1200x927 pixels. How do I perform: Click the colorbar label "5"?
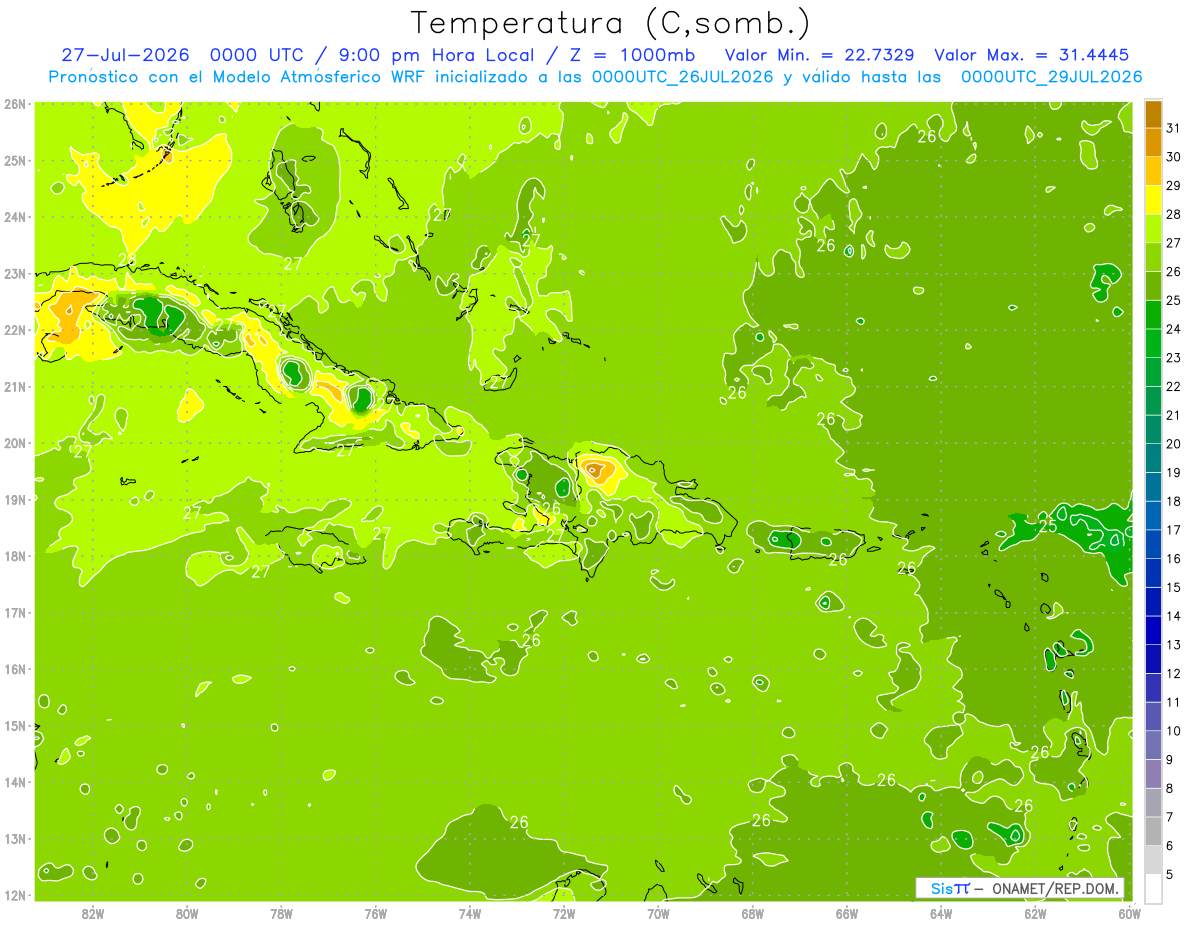(x=1170, y=874)
